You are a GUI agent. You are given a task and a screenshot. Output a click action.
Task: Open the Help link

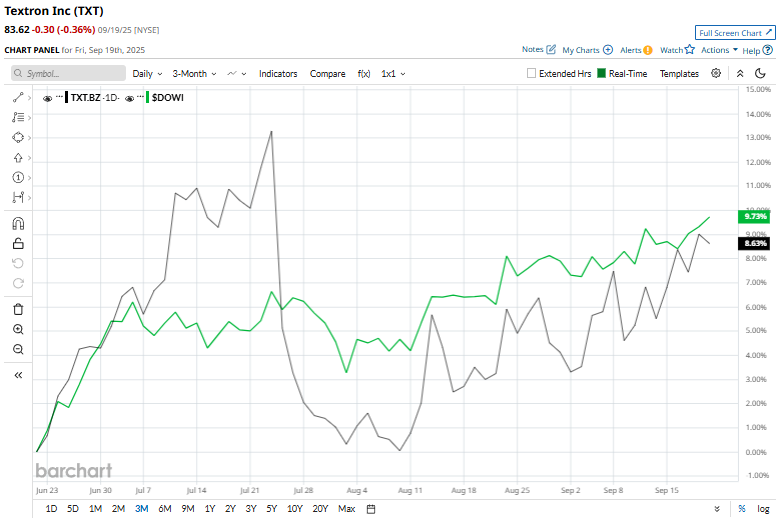coord(757,51)
